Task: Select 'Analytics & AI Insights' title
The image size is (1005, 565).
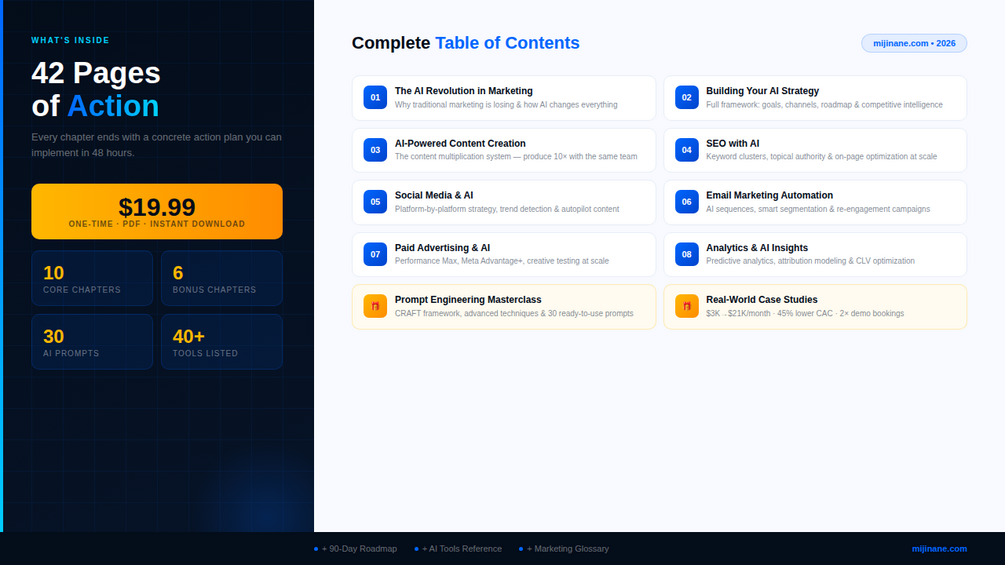Action: pyautogui.click(x=756, y=248)
